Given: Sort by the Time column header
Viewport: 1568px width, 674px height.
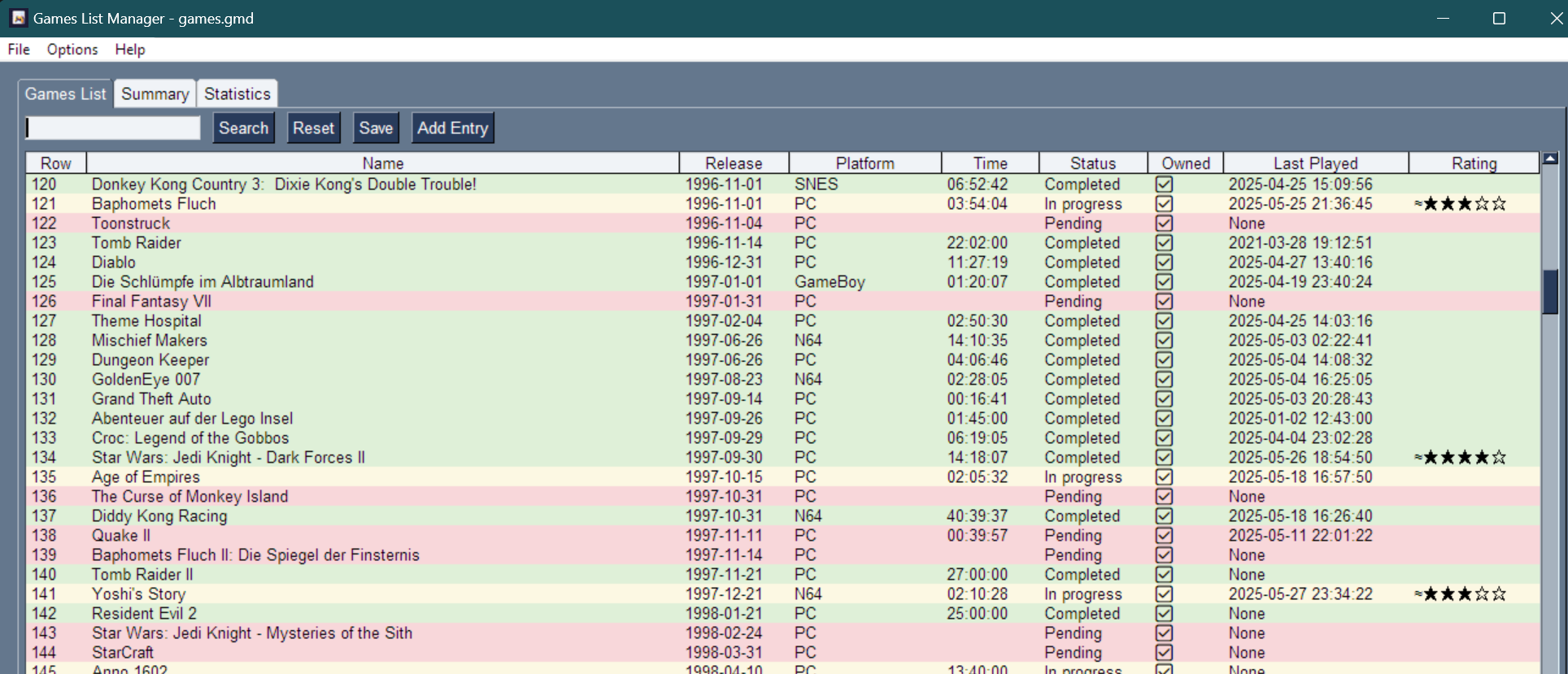Looking at the screenshot, I should pyautogui.click(x=991, y=163).
